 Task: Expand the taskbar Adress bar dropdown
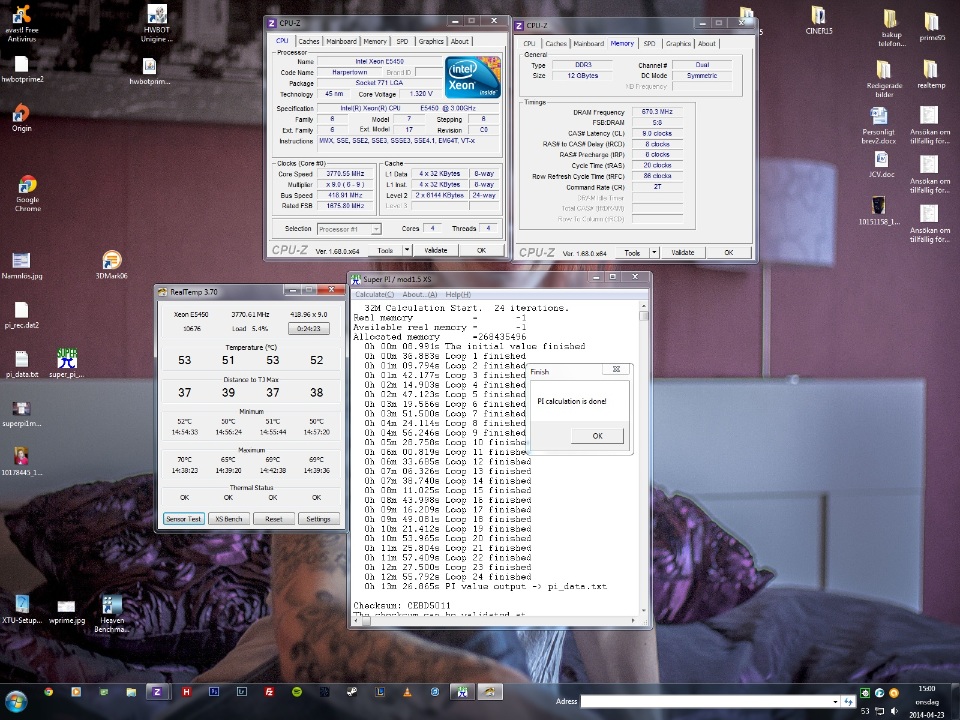tap(836, 702)
